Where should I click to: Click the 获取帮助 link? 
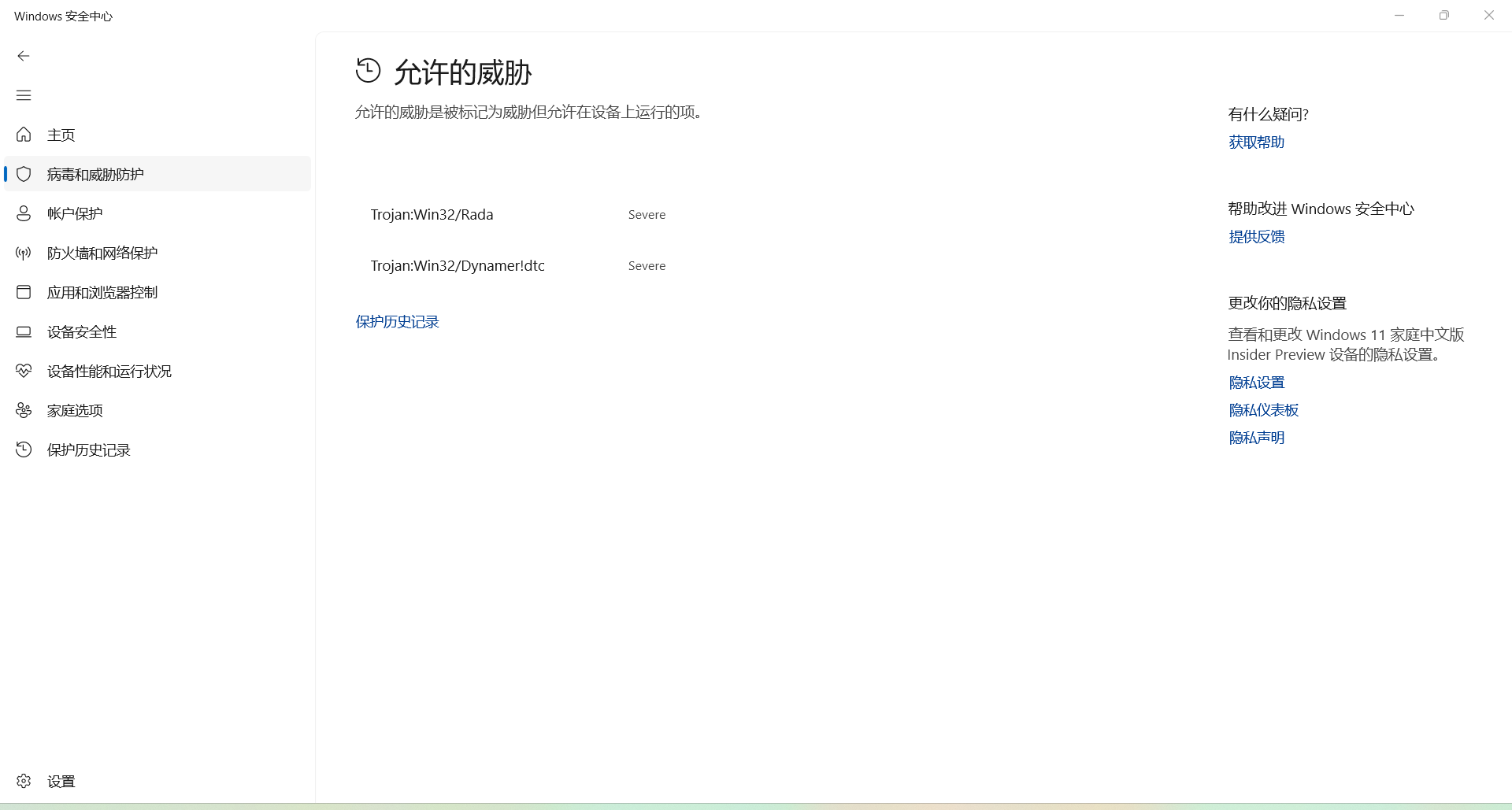coord(1256,142)
